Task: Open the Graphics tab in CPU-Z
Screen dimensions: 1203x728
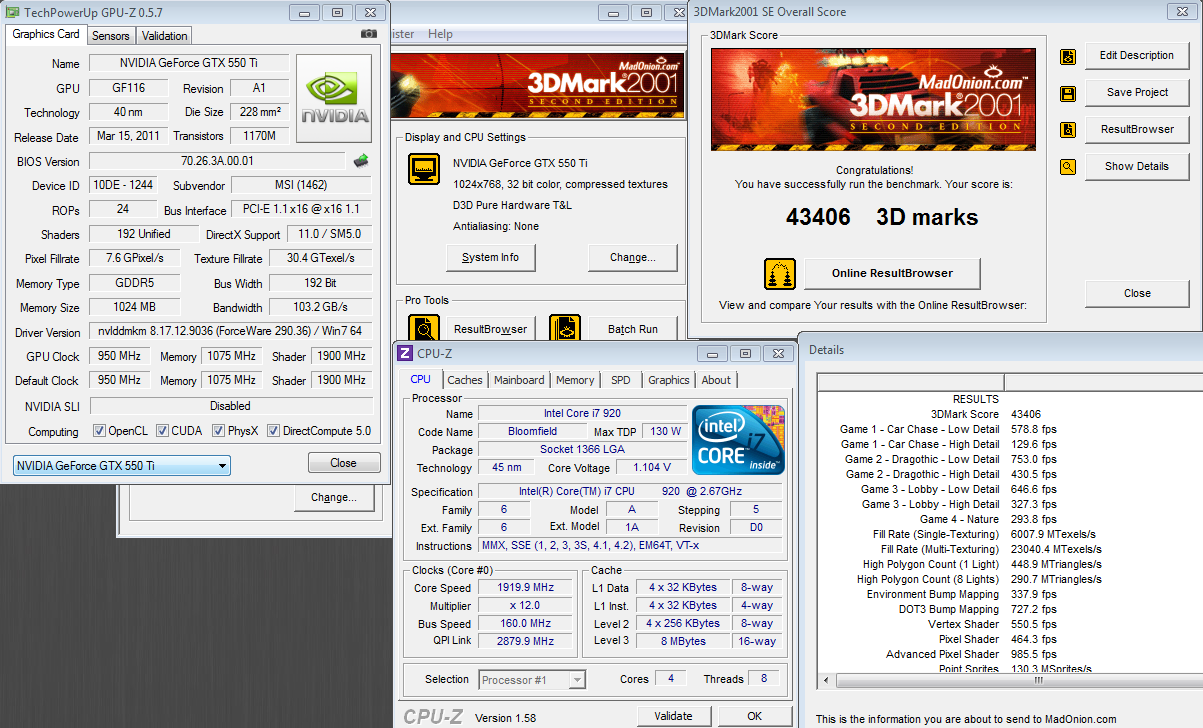Action: (669, 380)
